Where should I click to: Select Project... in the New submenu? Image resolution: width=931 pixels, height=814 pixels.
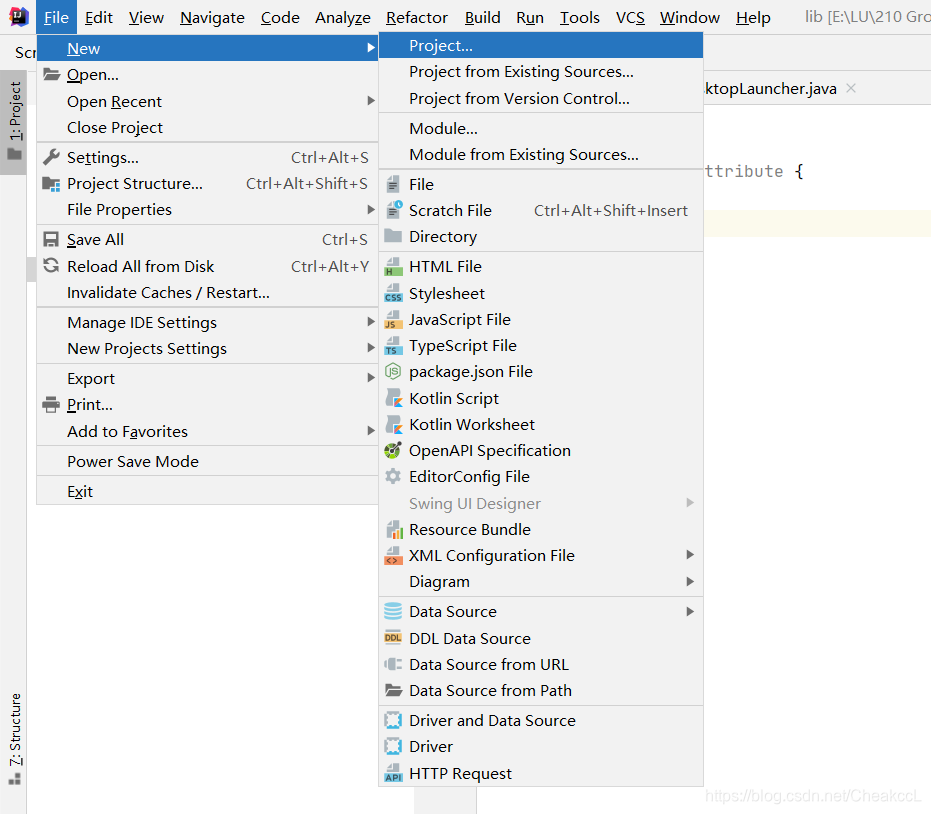click(x=541, y=46)
